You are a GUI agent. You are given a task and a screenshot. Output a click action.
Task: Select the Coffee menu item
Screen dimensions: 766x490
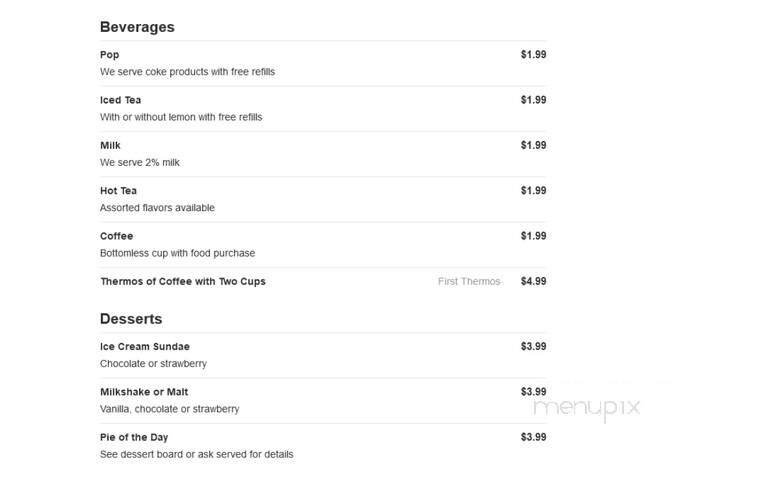pos(323,245)
